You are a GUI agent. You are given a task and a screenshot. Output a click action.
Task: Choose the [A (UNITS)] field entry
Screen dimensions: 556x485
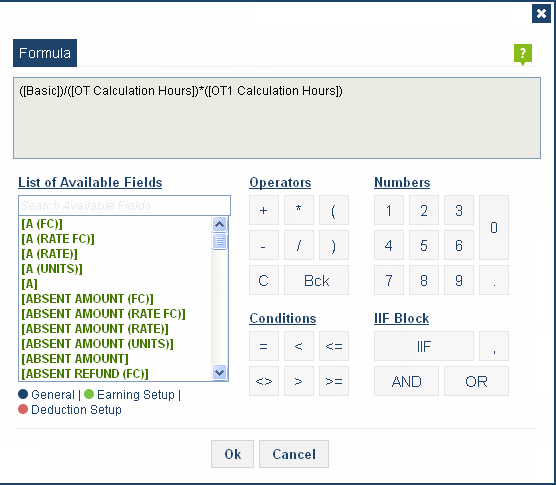[x=52, y=269]
